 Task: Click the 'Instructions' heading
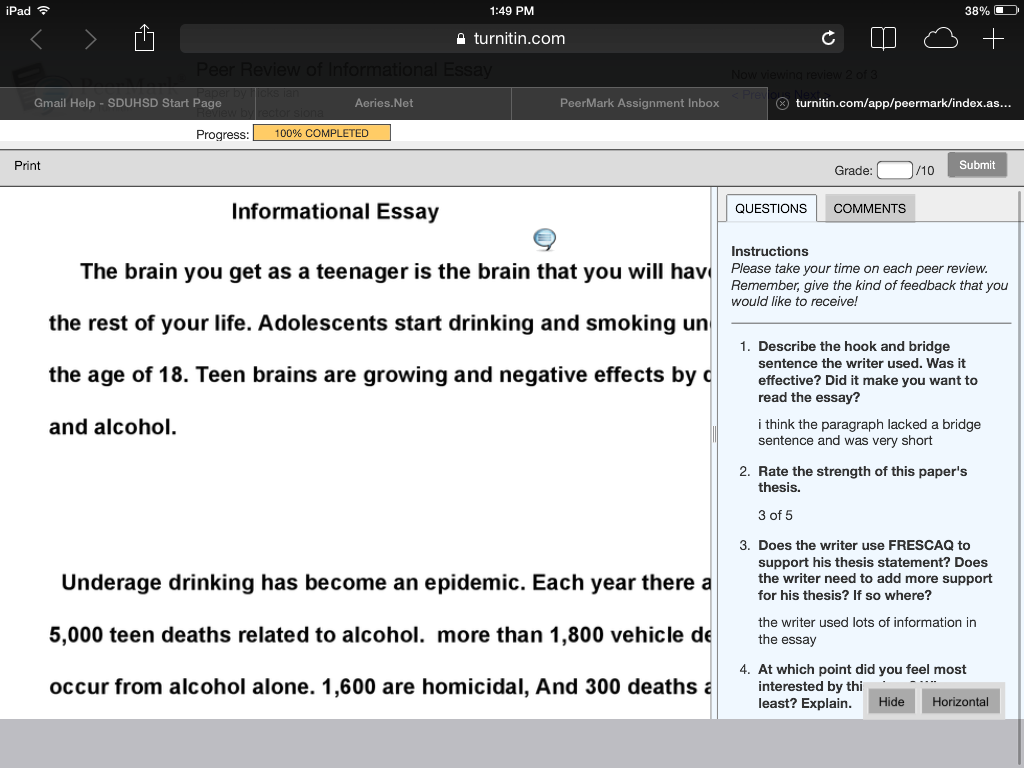coord(769,251)
